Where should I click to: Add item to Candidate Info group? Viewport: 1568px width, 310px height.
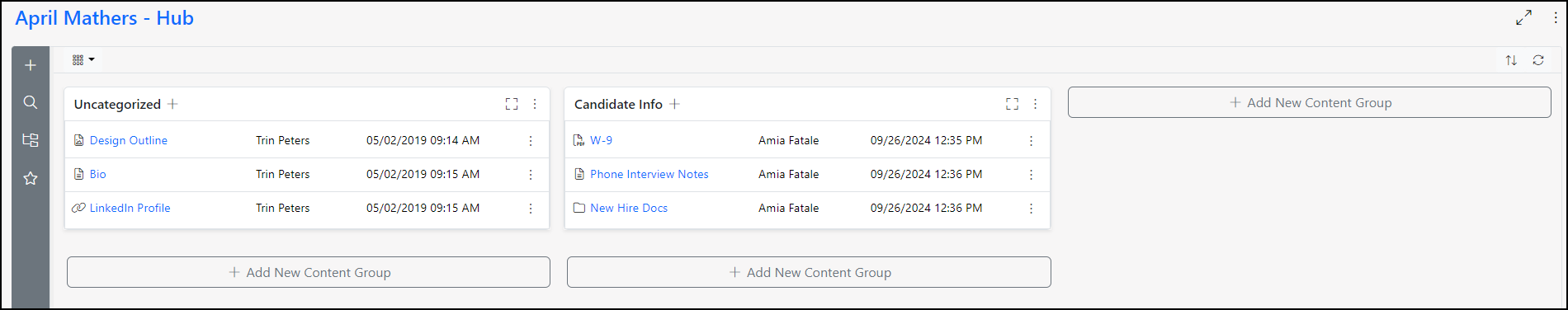674,104
